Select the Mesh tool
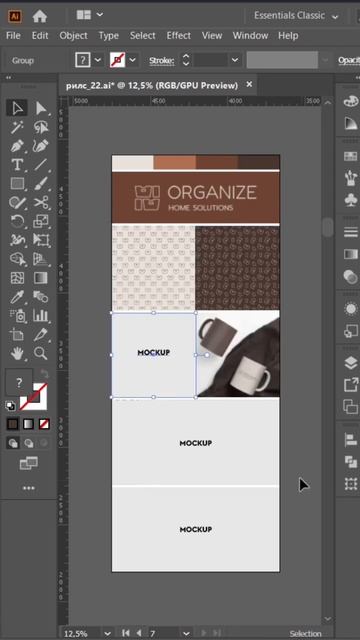360x640 pixels. point(17,278)
